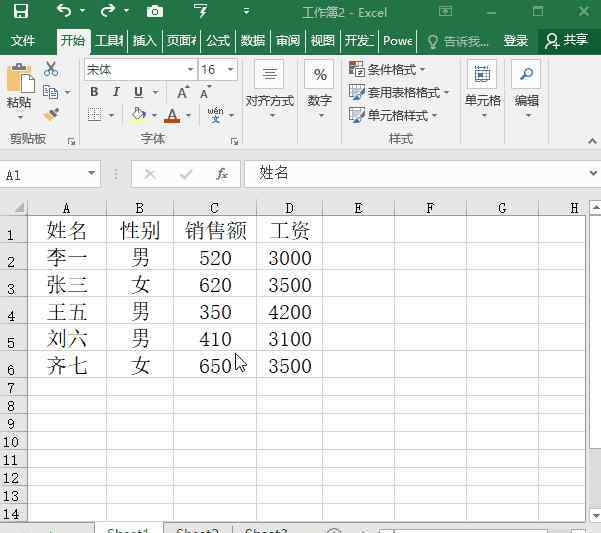Click the 共享 Share button
The image size is (601, 533).
pos(567,40)
